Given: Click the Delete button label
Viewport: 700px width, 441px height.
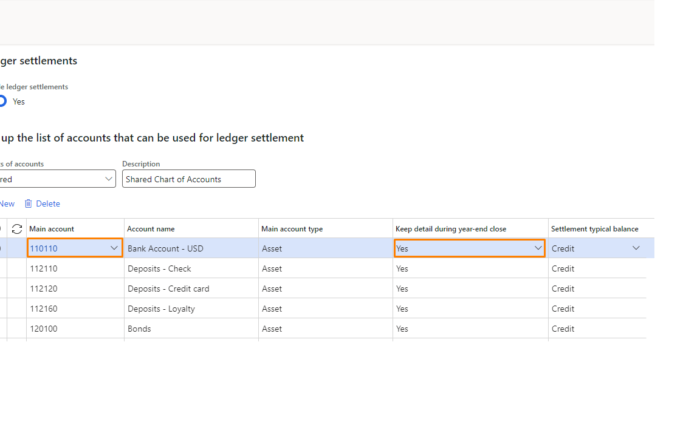Looking at the screenshot, I should [48, 204].
